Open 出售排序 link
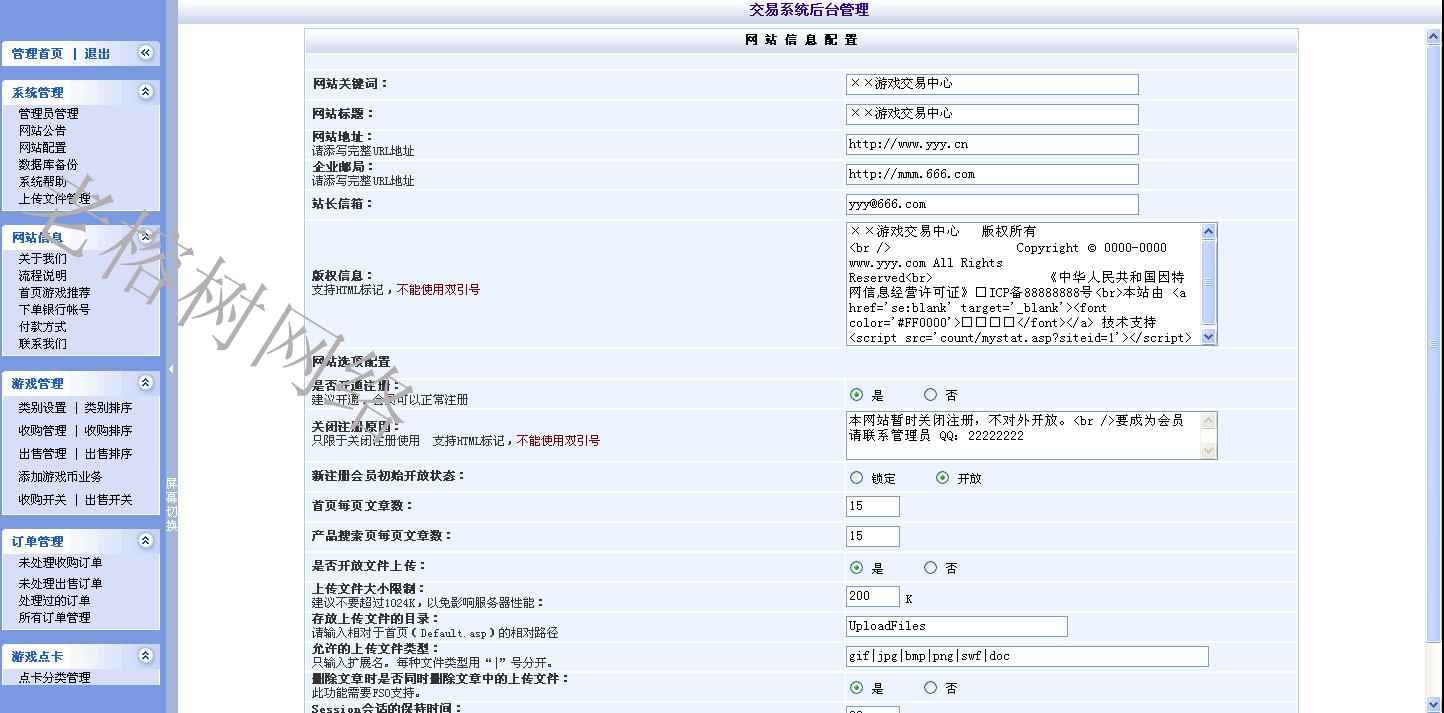Image resolution: width=1444 pixels, height=713 pixels. click(x=108, y=454)
